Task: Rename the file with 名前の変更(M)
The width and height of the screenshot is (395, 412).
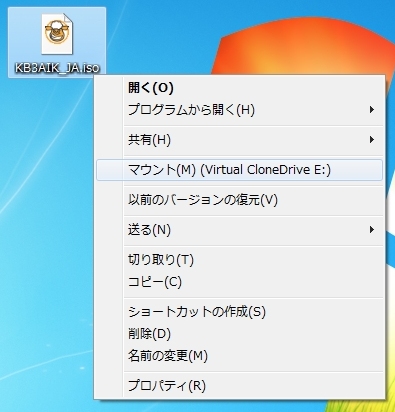Action: click(x=239, y=356)
